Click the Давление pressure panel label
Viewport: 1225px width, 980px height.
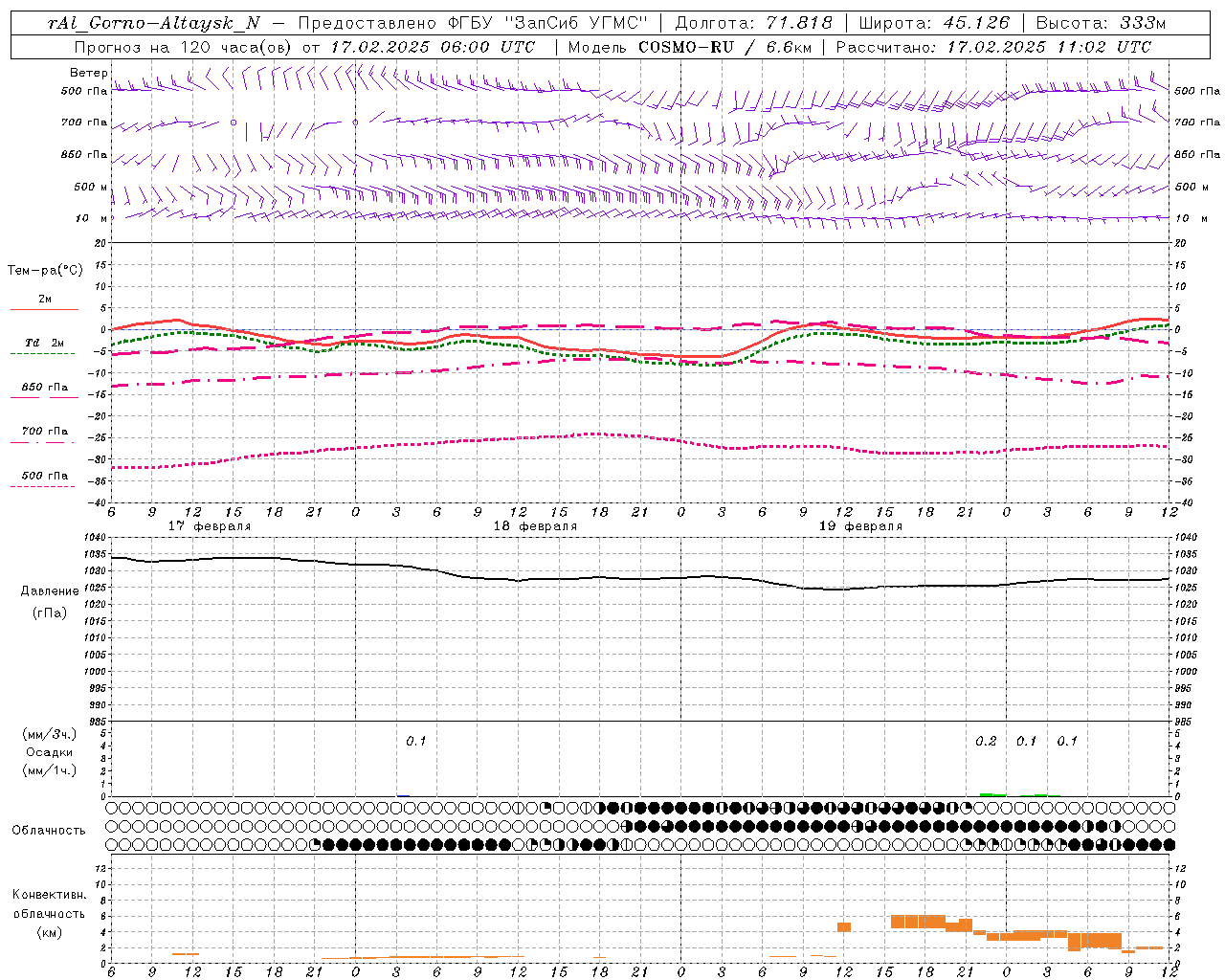pos(49,591)
